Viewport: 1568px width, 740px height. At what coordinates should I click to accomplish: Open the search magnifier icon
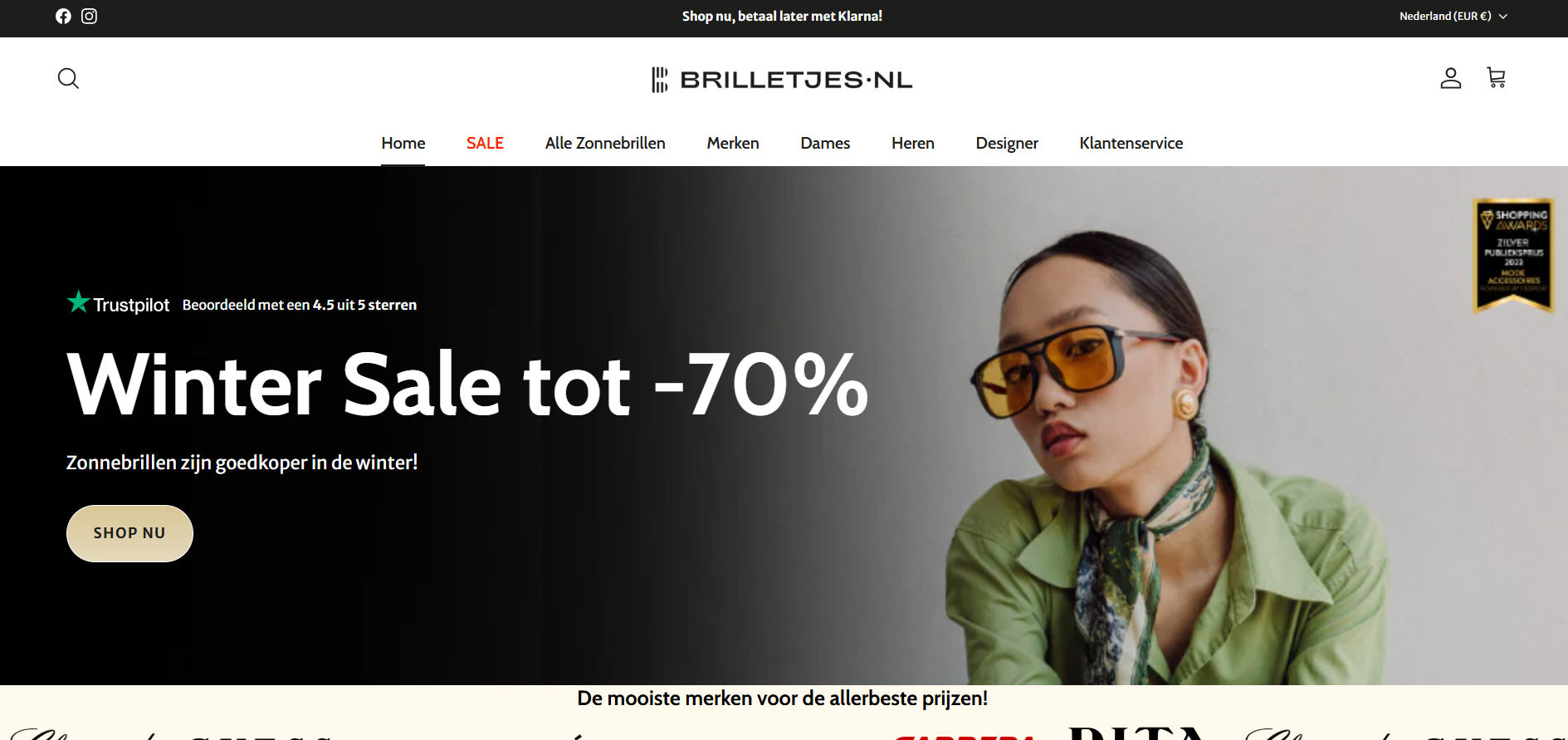(68, 79)
